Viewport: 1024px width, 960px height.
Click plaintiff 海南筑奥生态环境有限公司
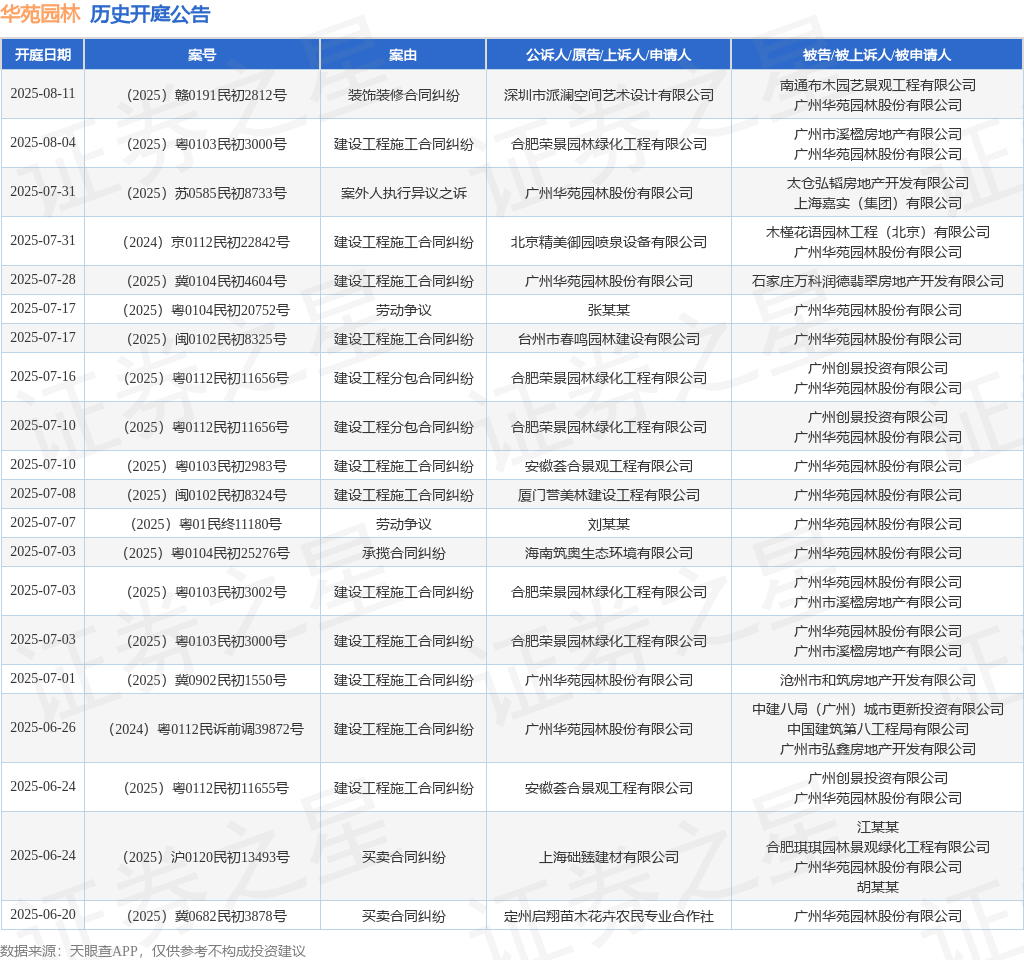[609, 553]
